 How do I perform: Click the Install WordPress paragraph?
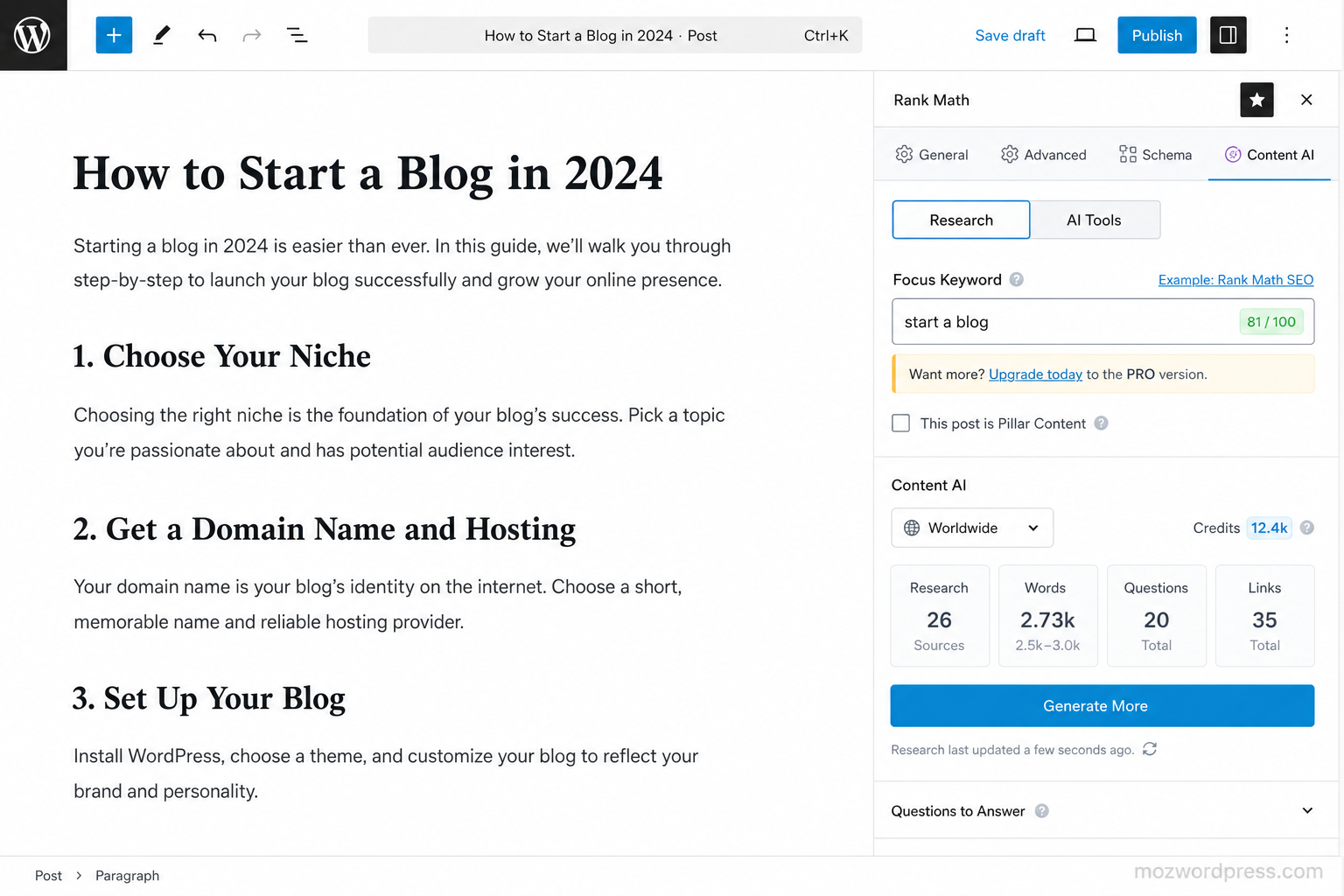[386, 773]
